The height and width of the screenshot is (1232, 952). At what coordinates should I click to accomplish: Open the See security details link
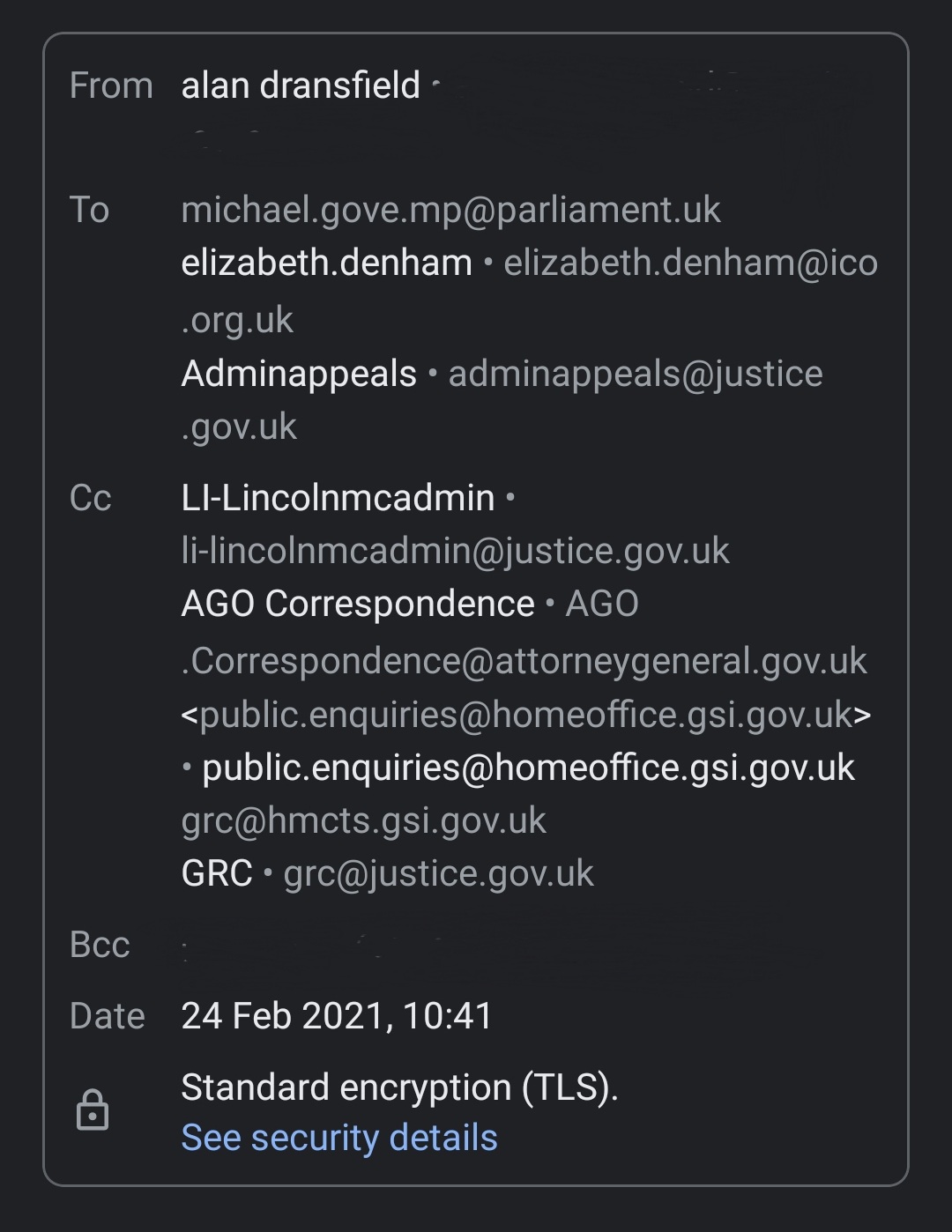pyautogui.click(x=339, y=1138)
